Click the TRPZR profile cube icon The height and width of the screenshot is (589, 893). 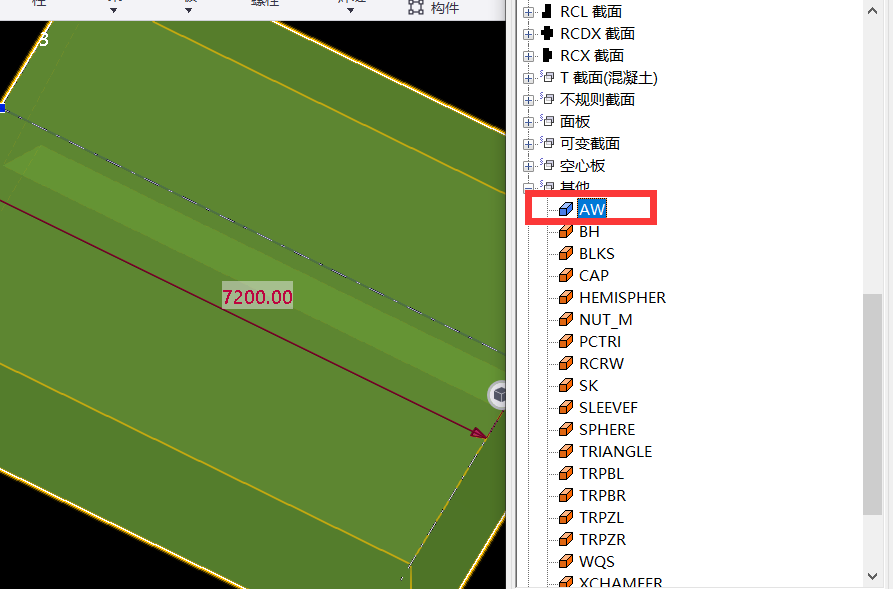(x=566, y=539)
